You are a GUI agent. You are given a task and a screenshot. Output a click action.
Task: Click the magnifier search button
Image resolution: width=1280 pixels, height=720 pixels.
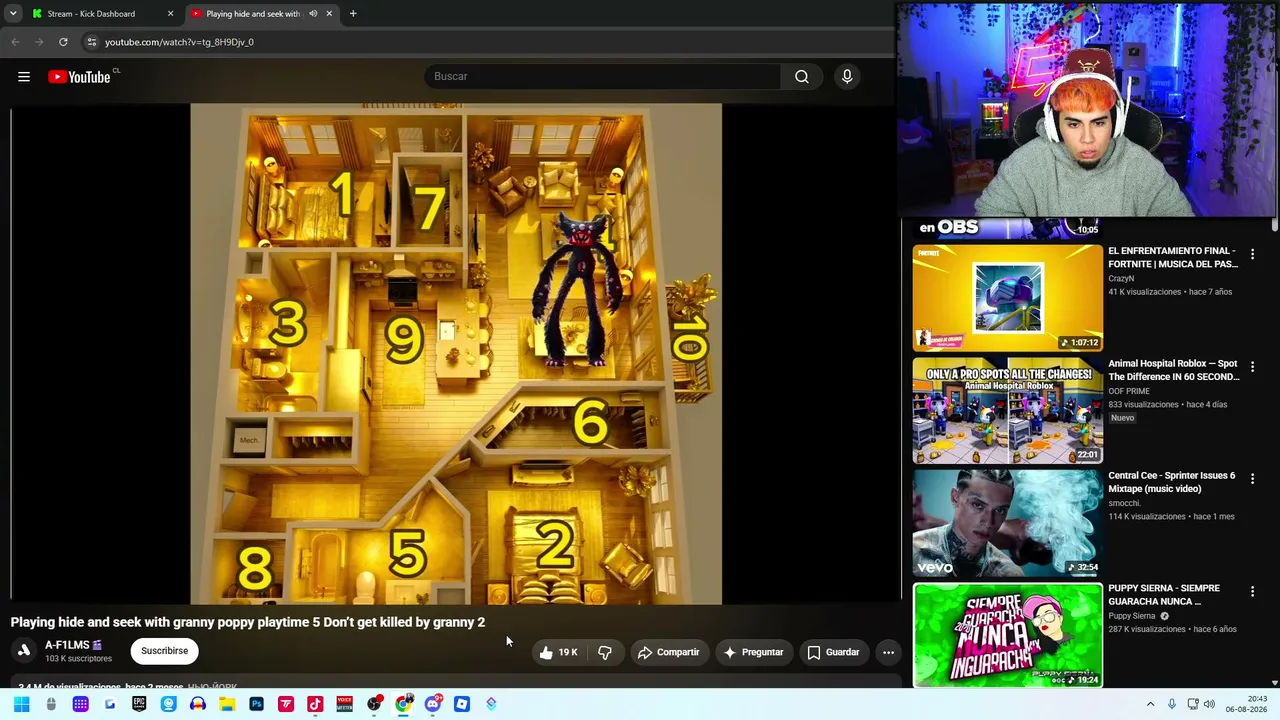pyautogui.click(x=802, y=77)
